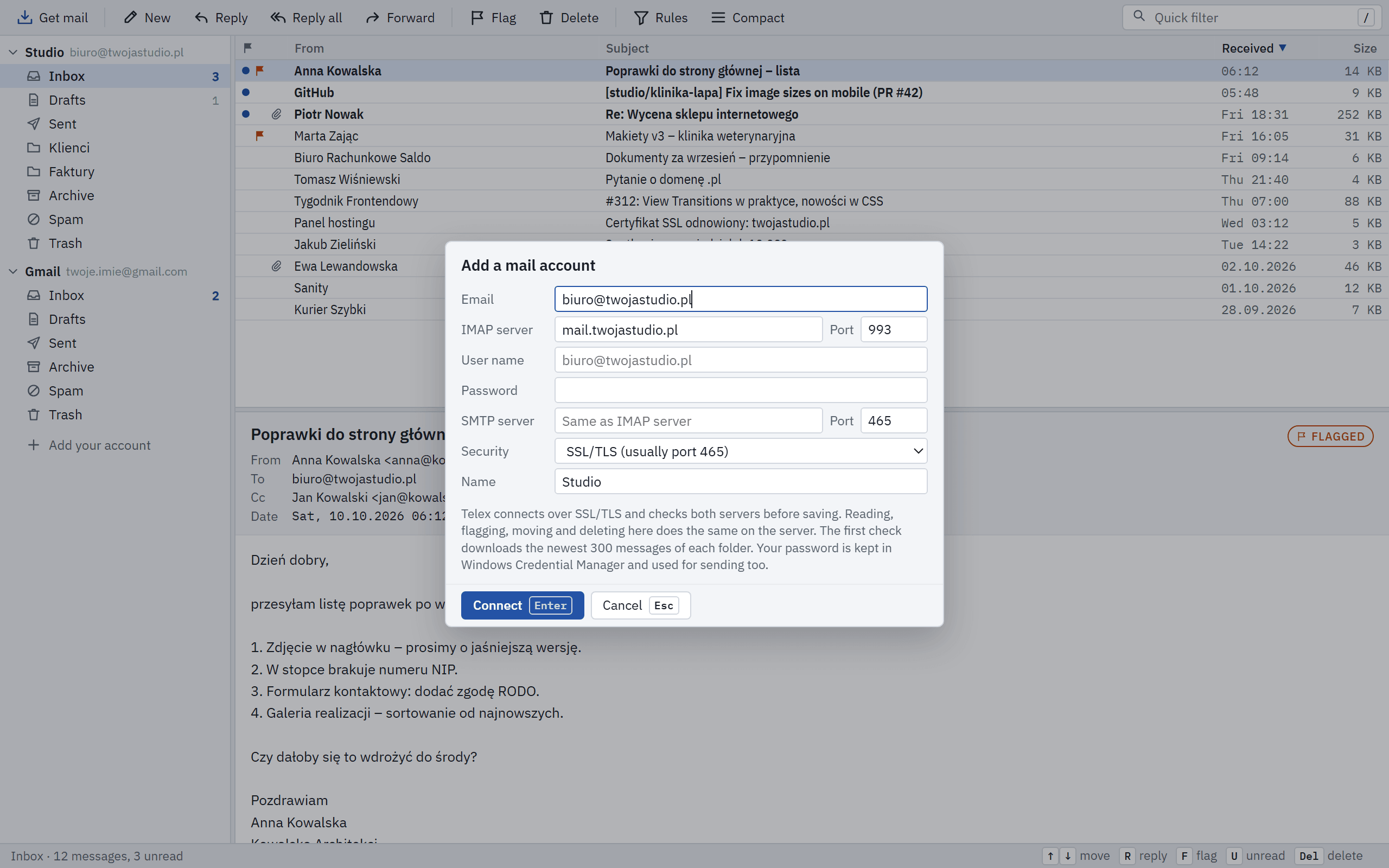Click Add your account link in sidebar

click(99, 445)
